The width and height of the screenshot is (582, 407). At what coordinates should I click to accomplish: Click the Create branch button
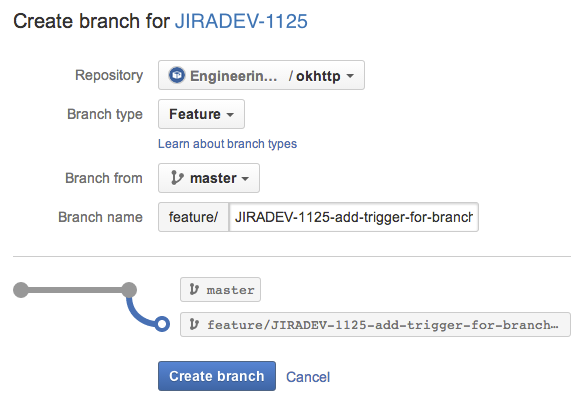click(x=217, y=376)
